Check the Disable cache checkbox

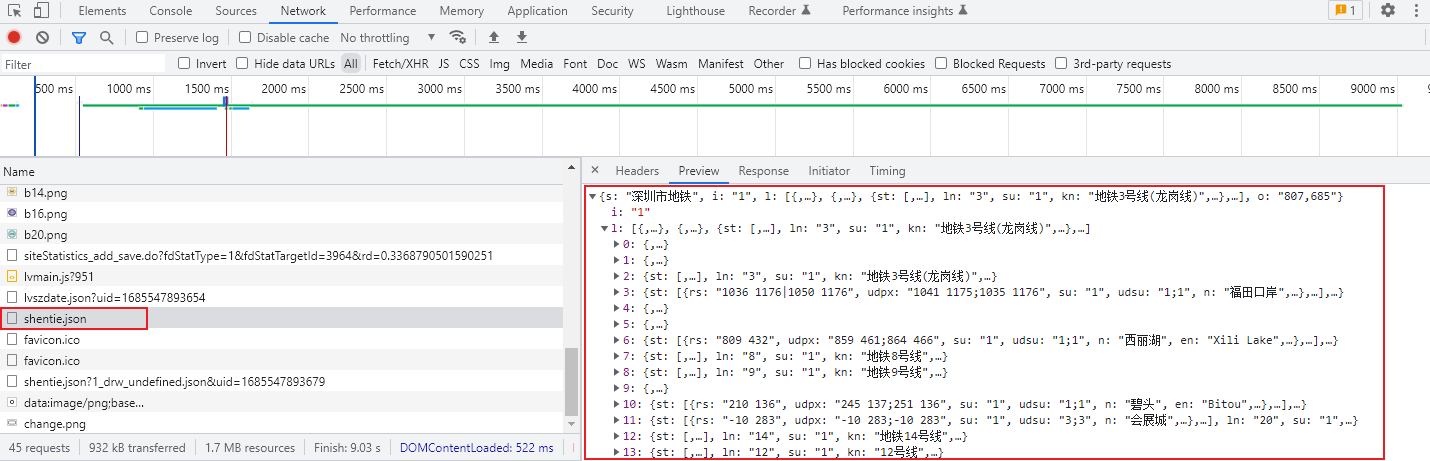[x=245, y=38]
